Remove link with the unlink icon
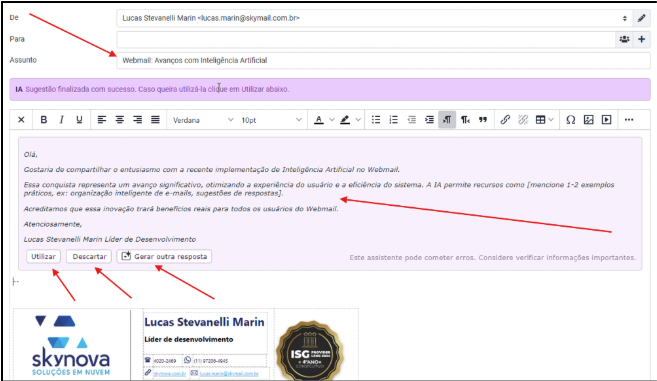This screenshot has width=657, height=381. pos(523,120)
